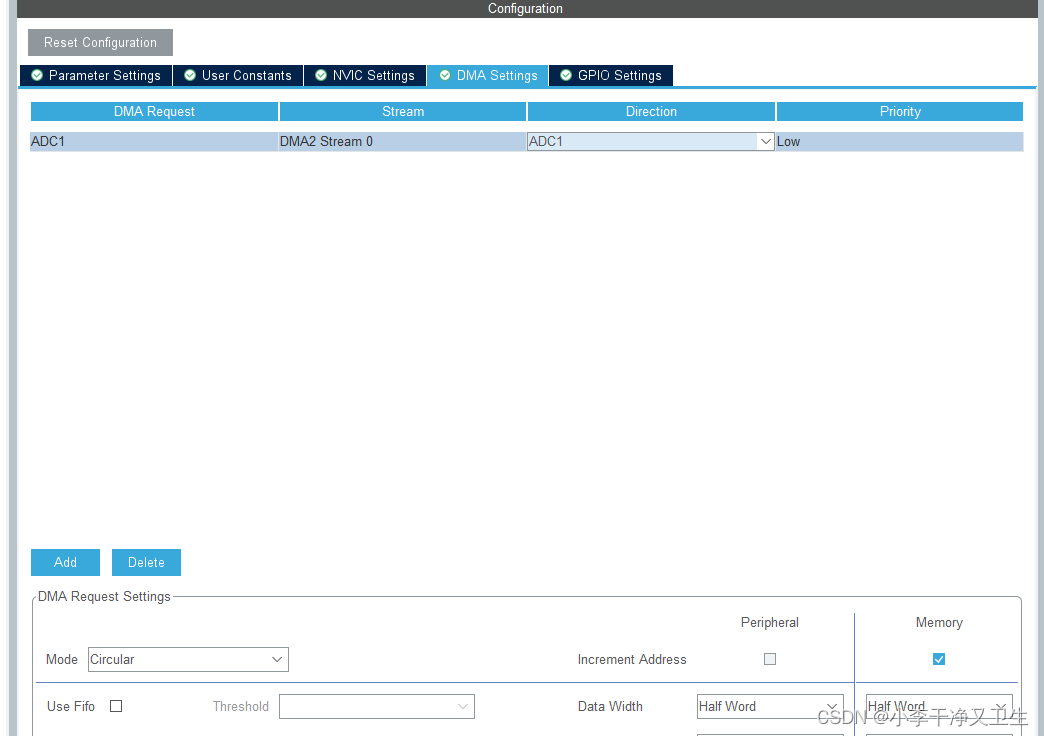Click the Priority column header
The height and width of the screenshot is (736, 1044).
[900, 111]
